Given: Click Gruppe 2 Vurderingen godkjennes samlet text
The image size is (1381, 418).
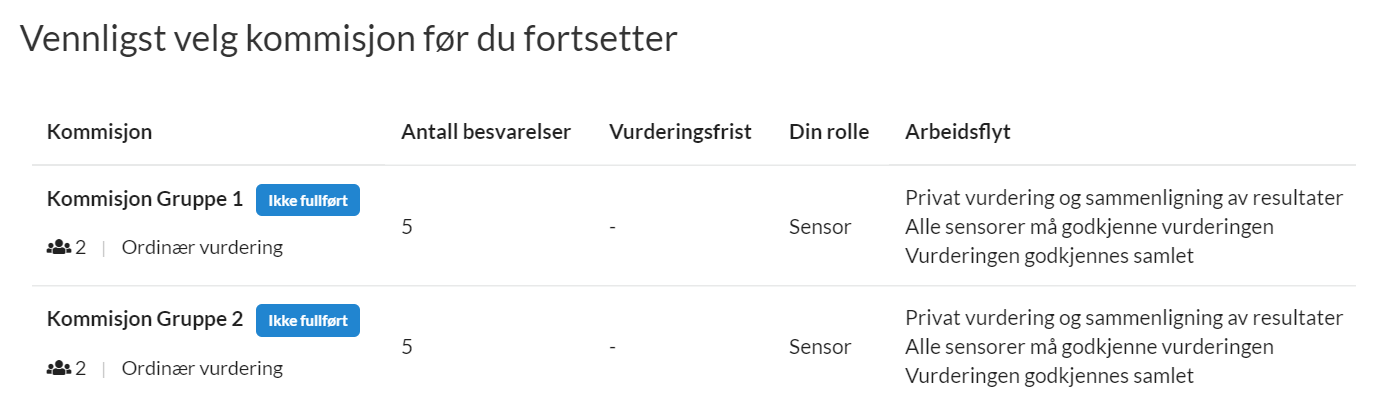Looking at the screenshot, I should (1050, 378).
